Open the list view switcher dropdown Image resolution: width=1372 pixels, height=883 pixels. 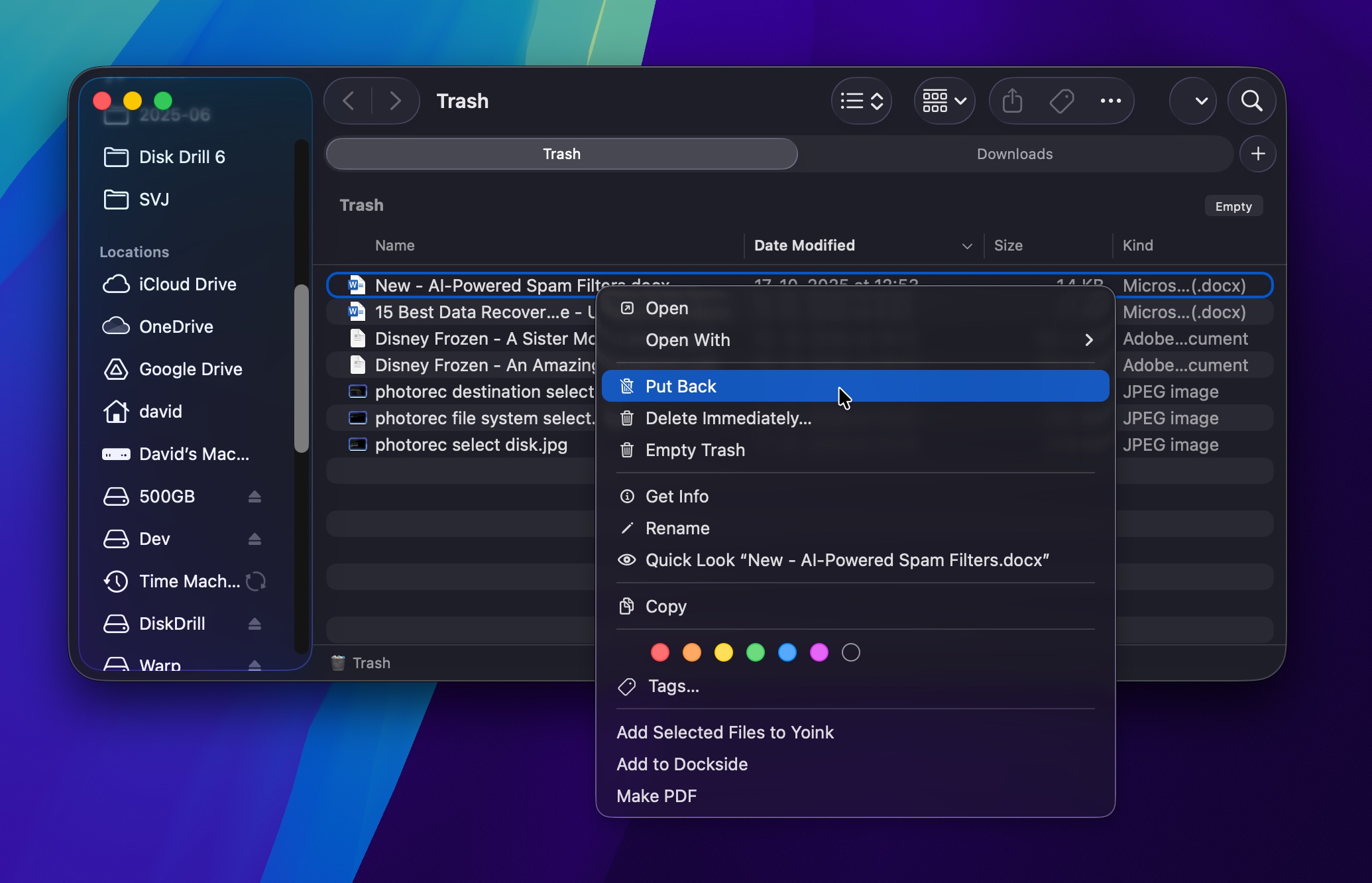(x=862, y=101)
